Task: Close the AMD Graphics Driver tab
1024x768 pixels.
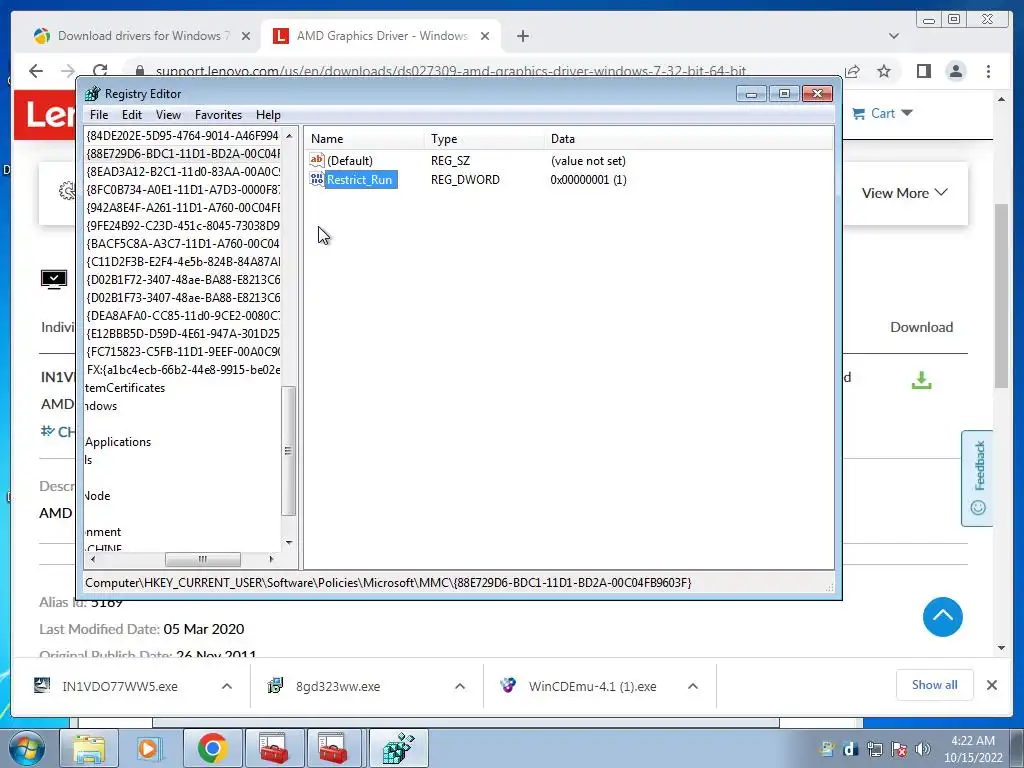Action: [x=485, y=36]
